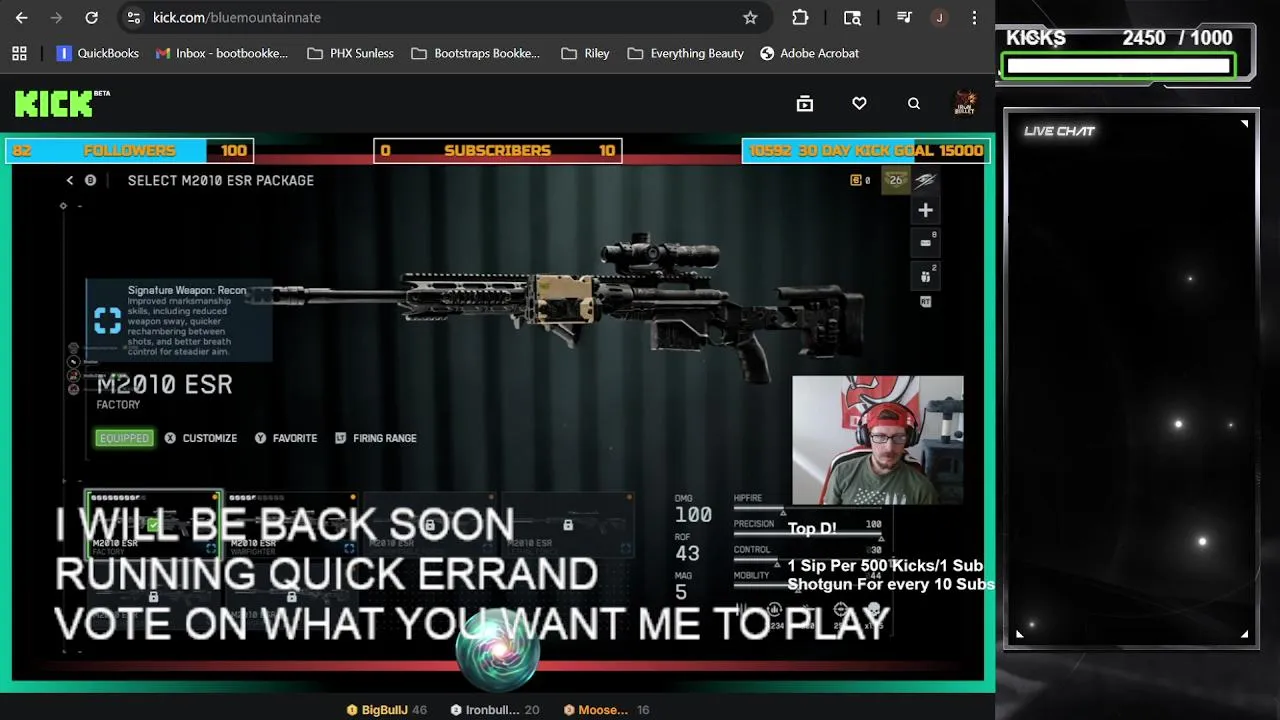The image size is (1280, 720).
Task: Click the game back chevron next to SELECT M2010
Action: click(70, 180)
